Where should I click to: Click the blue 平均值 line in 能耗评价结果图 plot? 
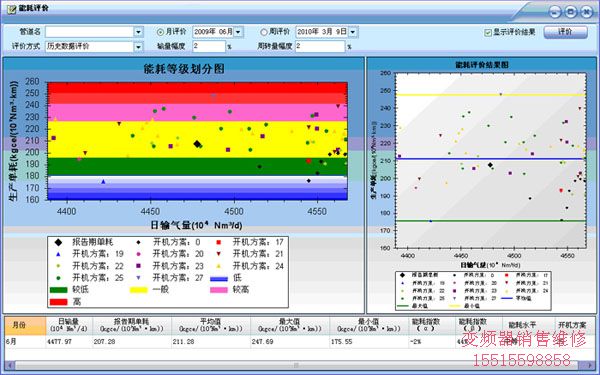pyautogui.click(x=490, y=159)
